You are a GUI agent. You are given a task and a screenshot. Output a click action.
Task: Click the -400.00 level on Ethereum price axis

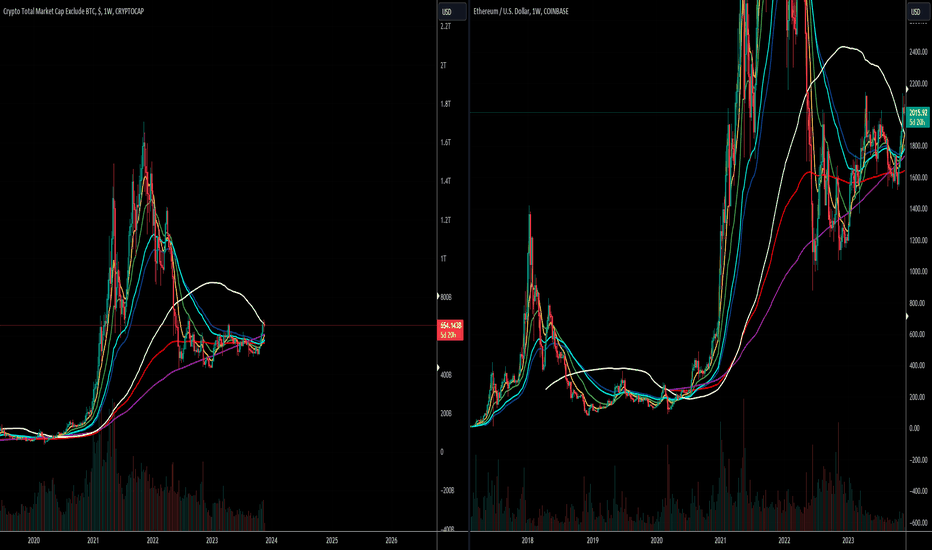[918, 492]
